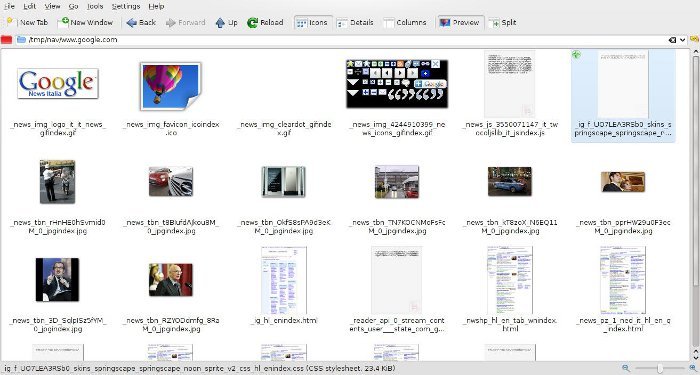The image size is (700, 375).
Task: Go Back using the toolbar arrow
Action: (141, 22)
